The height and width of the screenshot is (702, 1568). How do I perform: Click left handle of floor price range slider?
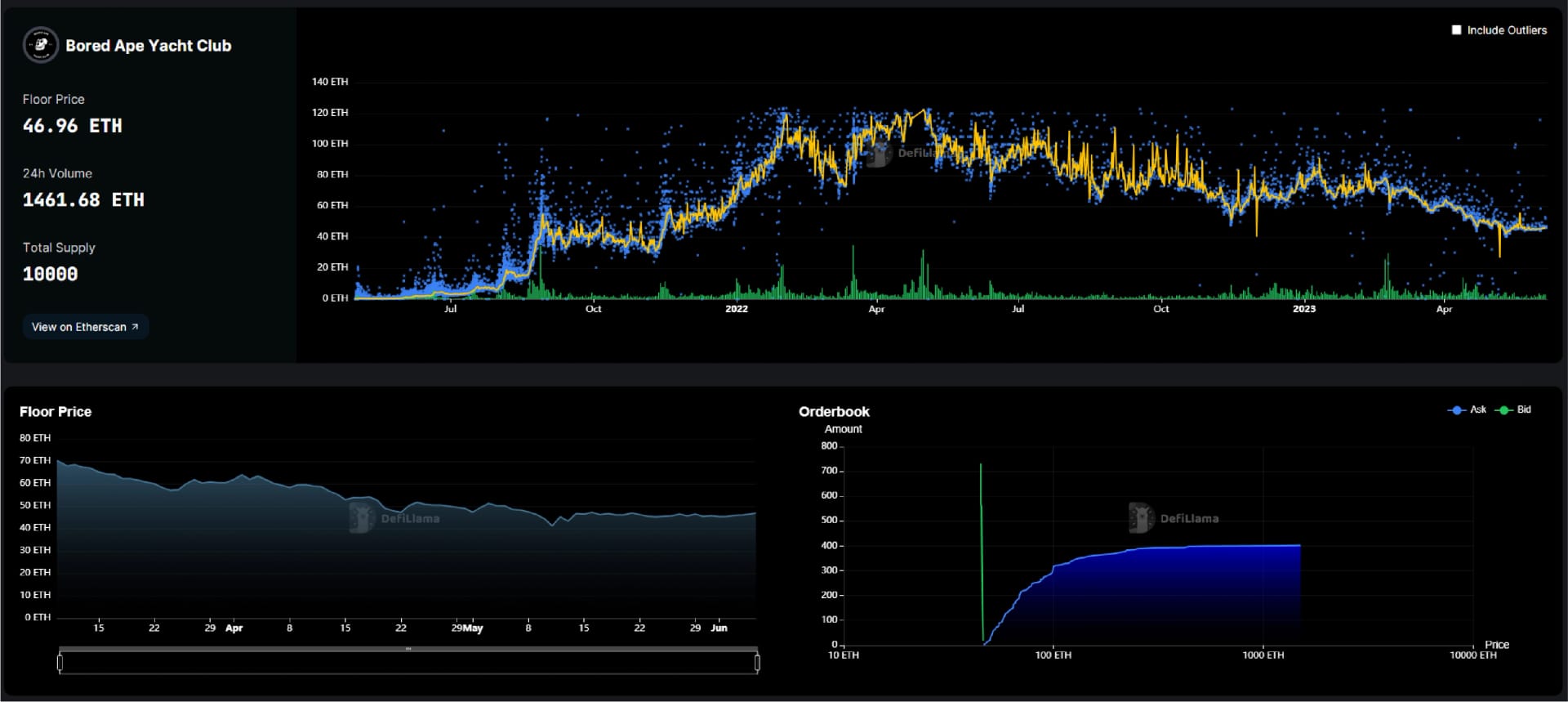click(60, 663)
